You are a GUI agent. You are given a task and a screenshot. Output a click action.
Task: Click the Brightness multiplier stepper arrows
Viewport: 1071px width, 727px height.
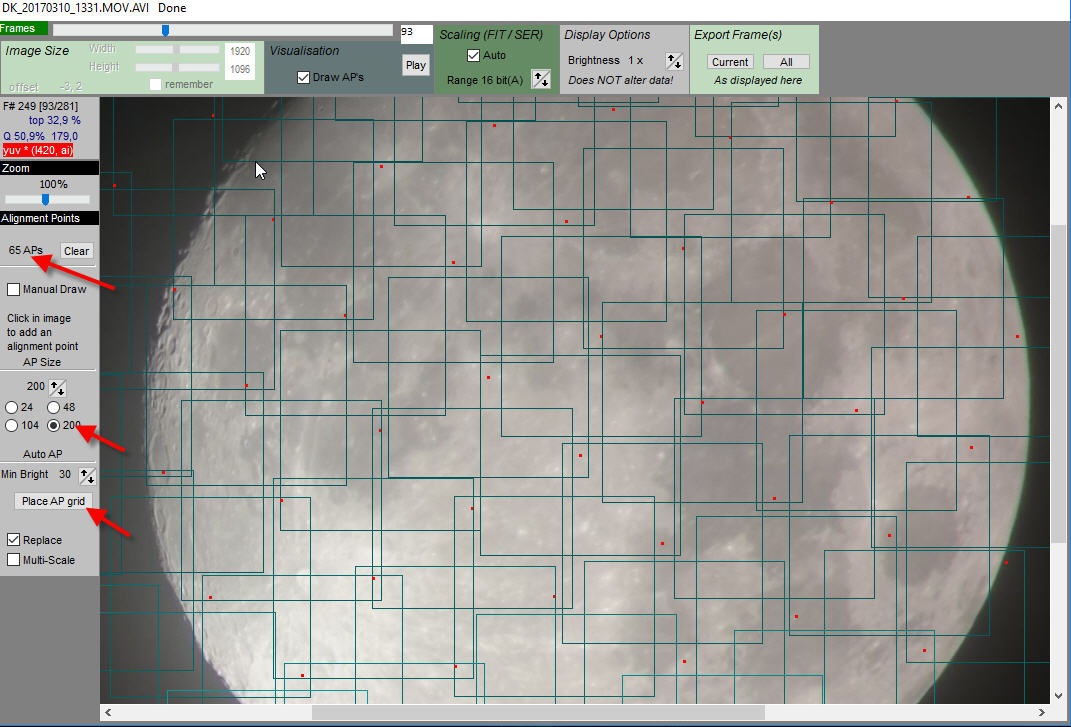(674, 61)
